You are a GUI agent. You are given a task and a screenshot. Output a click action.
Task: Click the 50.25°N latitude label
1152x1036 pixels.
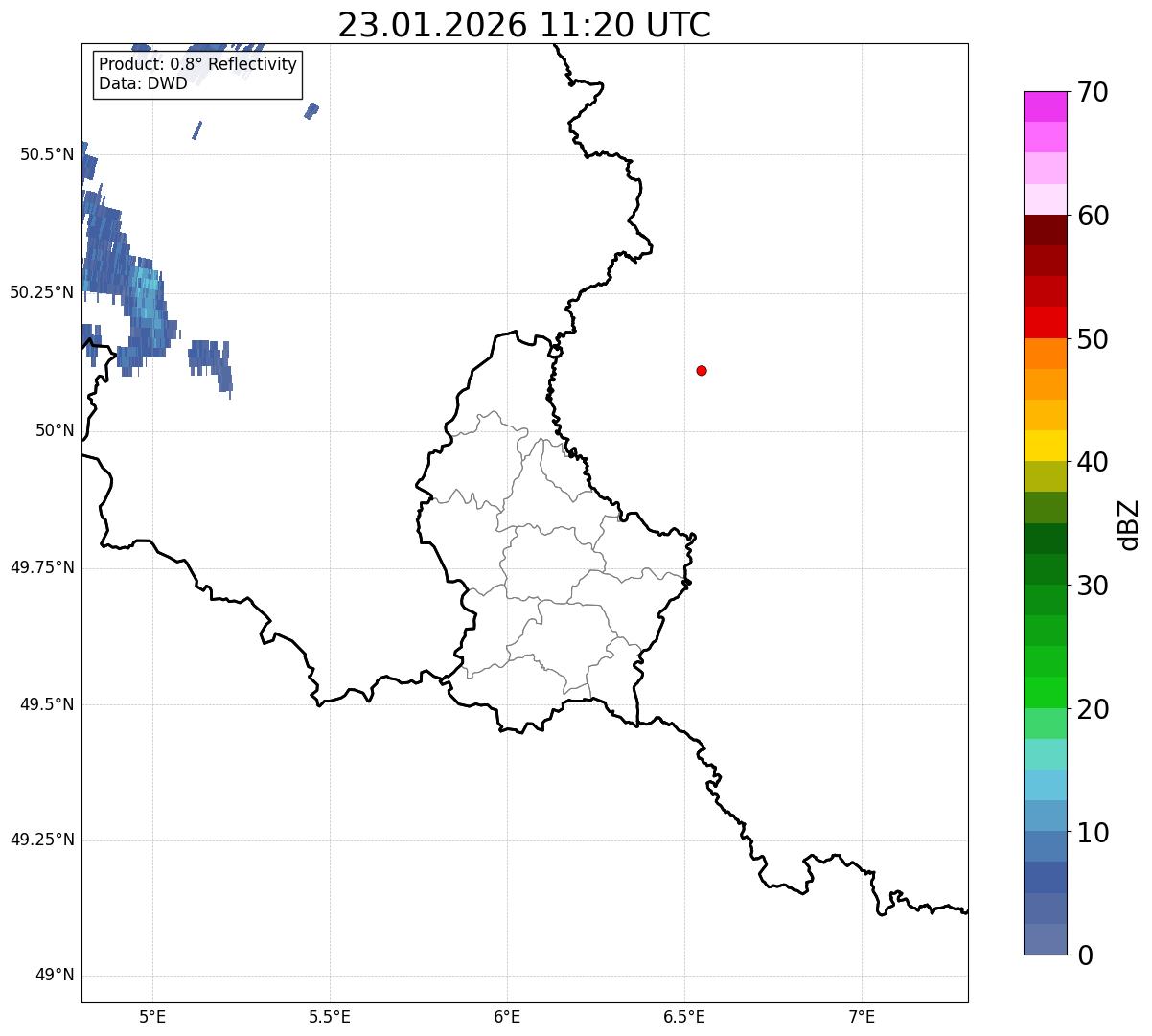point(42,292)
